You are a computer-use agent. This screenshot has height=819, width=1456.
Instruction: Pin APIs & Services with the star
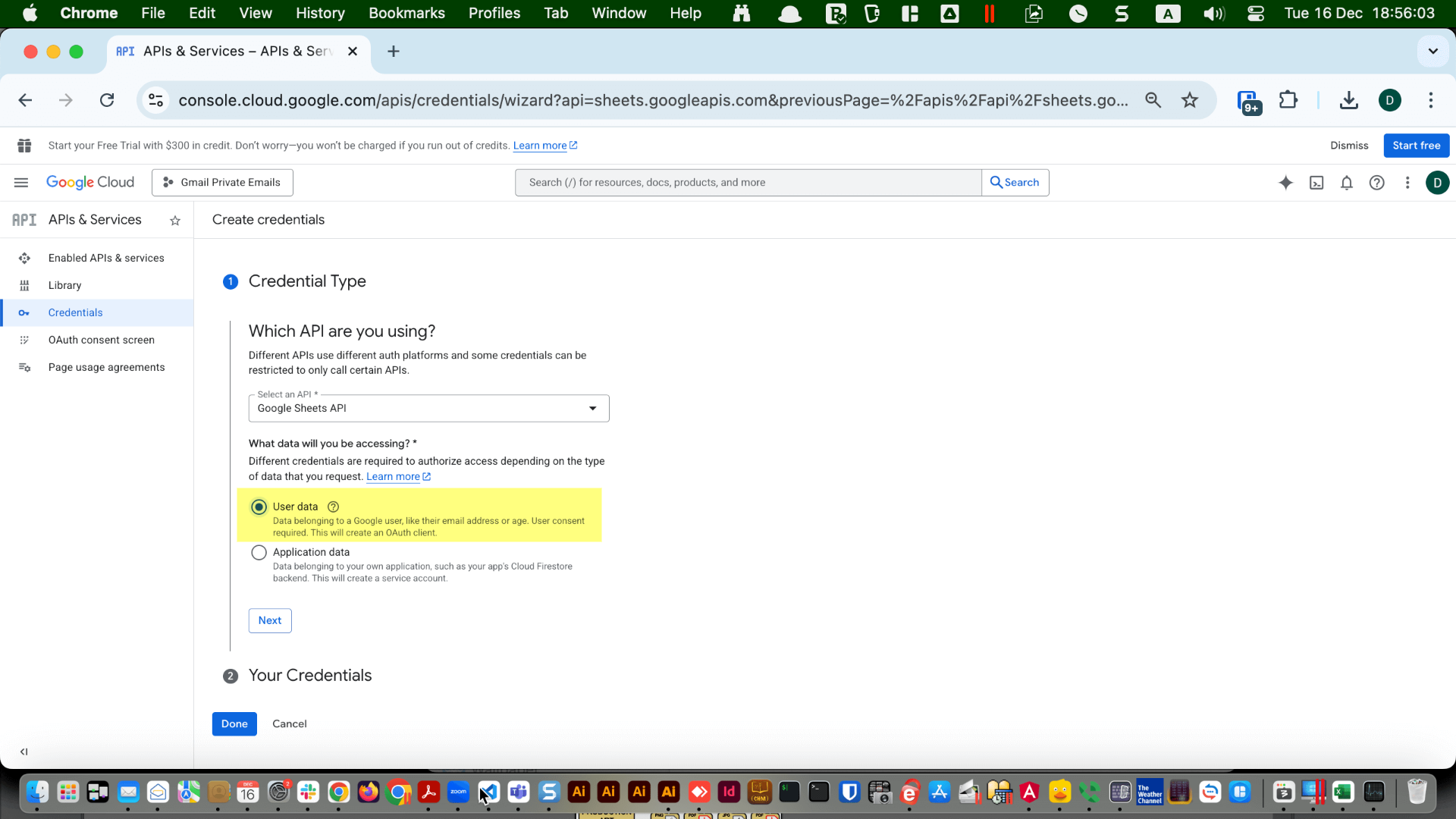175,221
